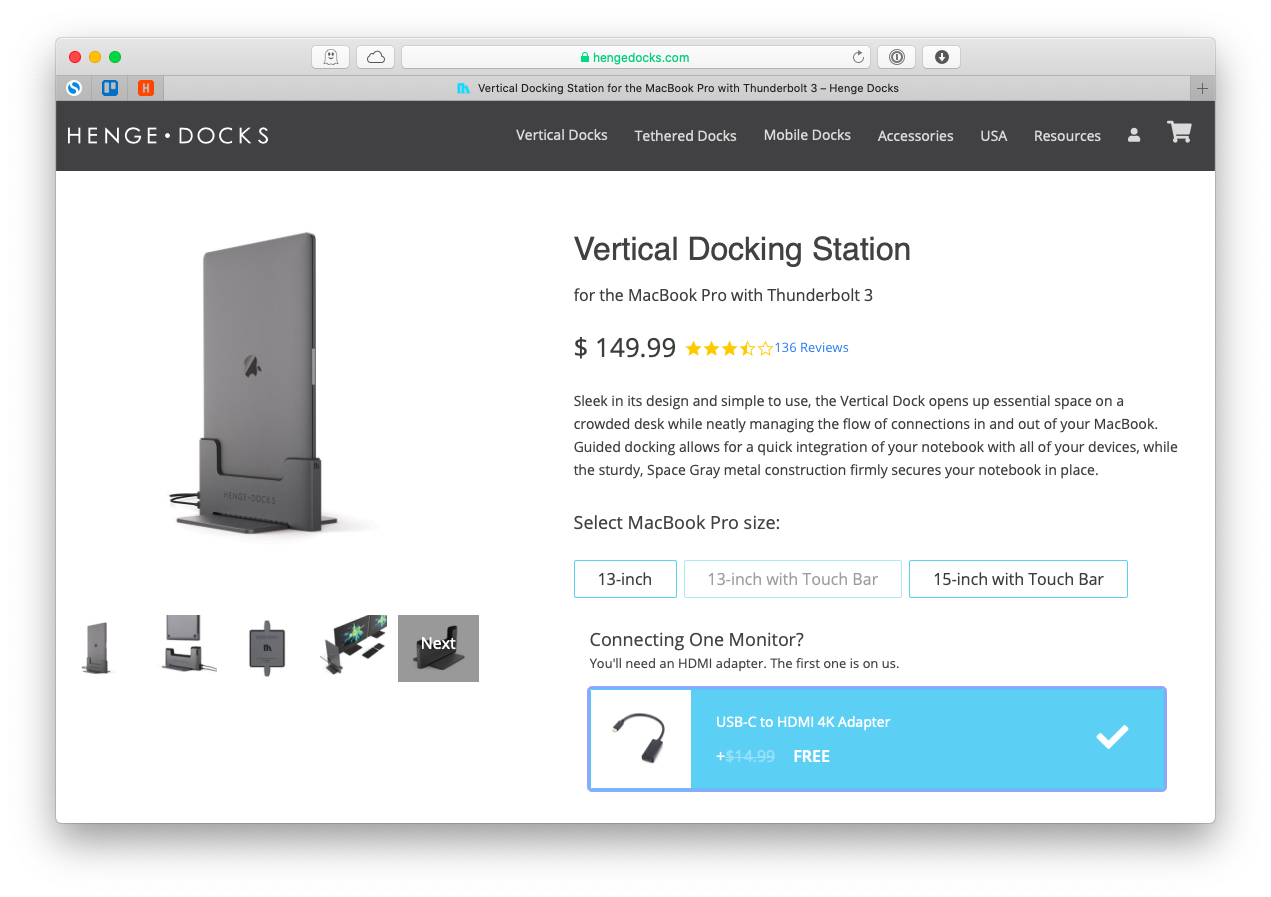Reload page with refresh icon
1271x897 pixels.
(858, 57)
